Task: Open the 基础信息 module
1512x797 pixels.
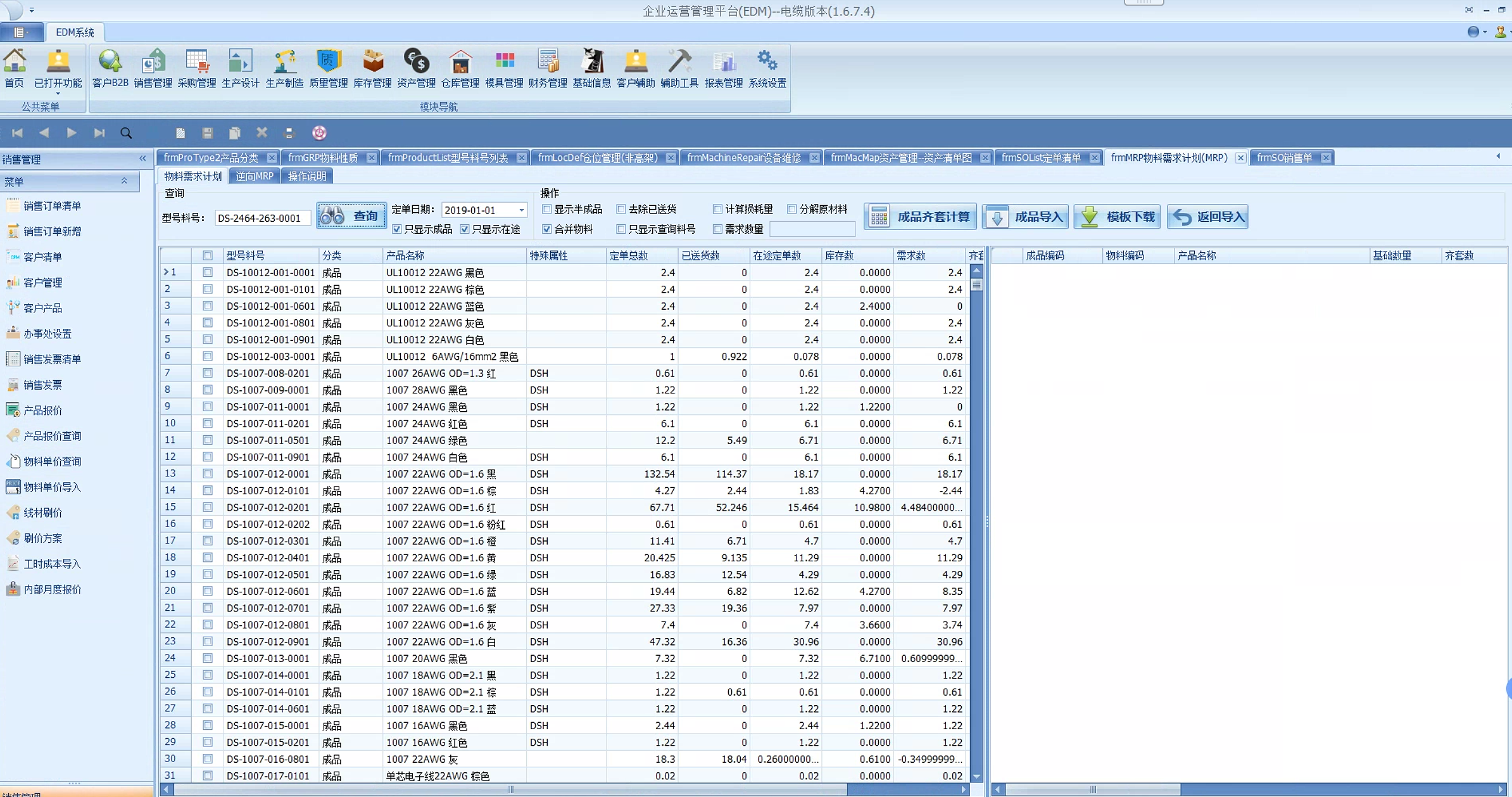Action: tap(591, 68)
